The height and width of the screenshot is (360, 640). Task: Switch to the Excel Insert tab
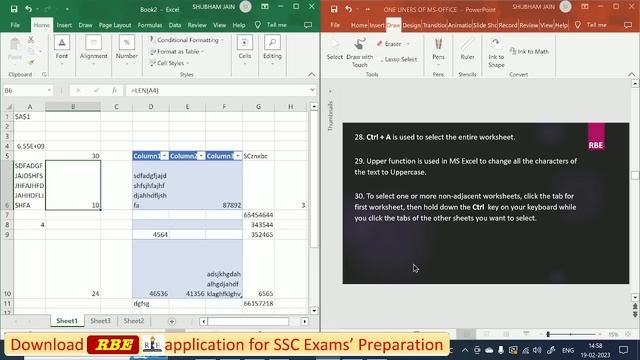click(x=64, y=25)
